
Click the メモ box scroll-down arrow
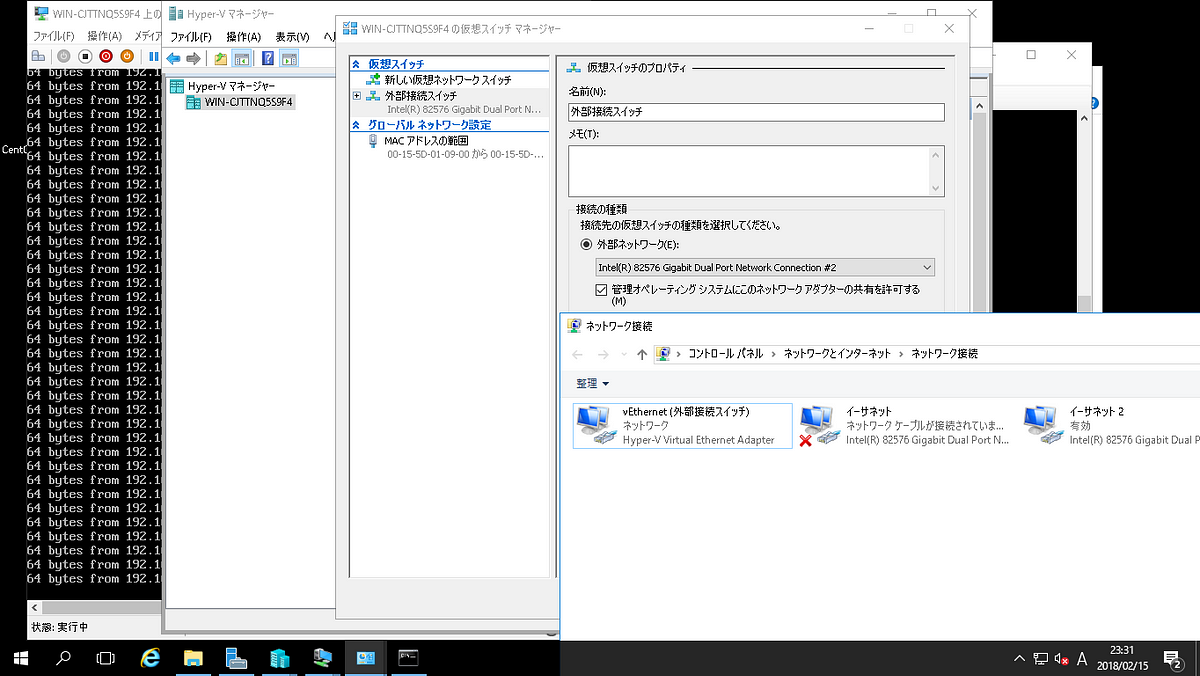(936, 188)
